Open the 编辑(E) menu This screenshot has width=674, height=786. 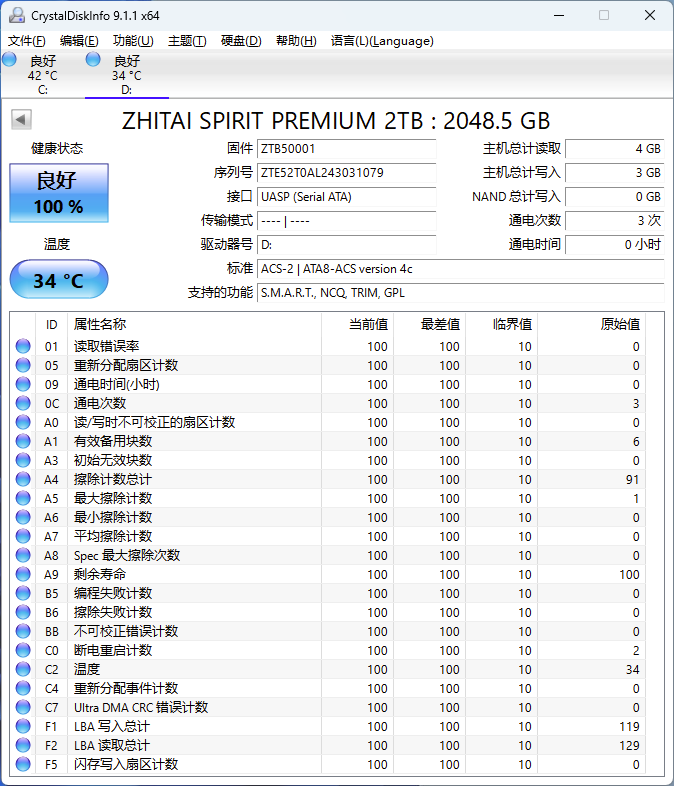pos(79,41)
